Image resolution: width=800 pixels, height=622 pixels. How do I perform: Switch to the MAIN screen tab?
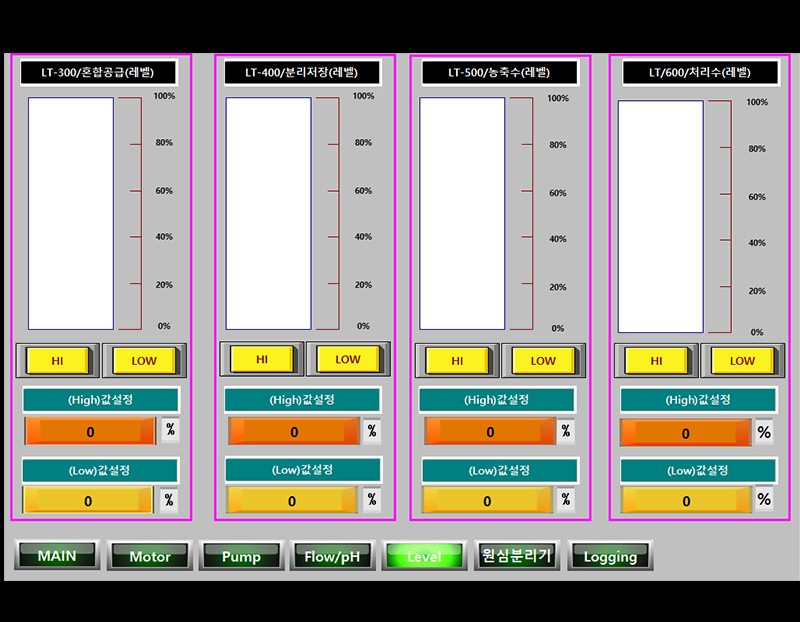57,555
